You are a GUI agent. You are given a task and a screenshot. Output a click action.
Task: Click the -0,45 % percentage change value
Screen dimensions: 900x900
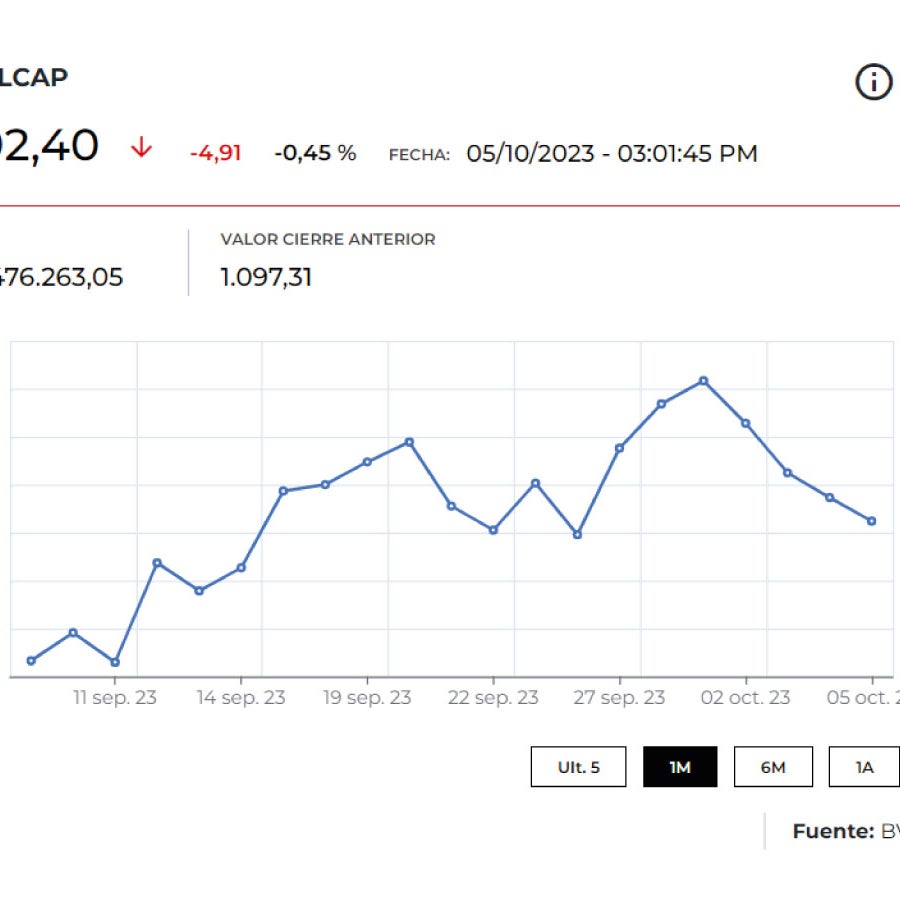(x=314, y=153)
